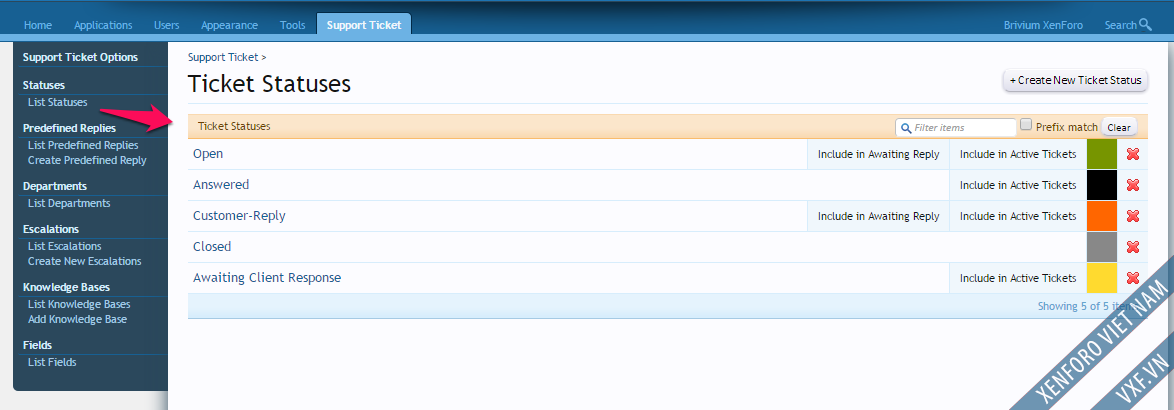Open Create New Escalations link
1174x410 pixels.
click(85, 261)
